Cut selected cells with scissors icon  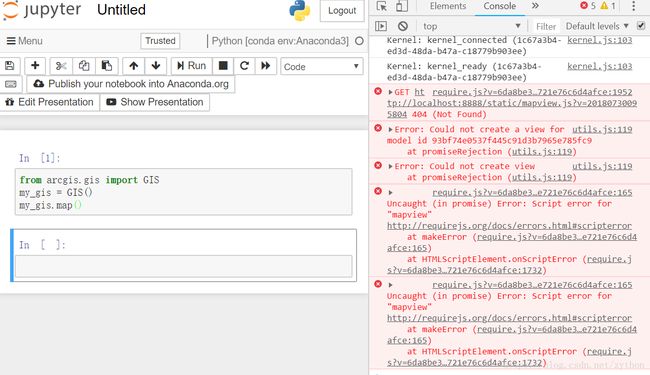[61, 66]
